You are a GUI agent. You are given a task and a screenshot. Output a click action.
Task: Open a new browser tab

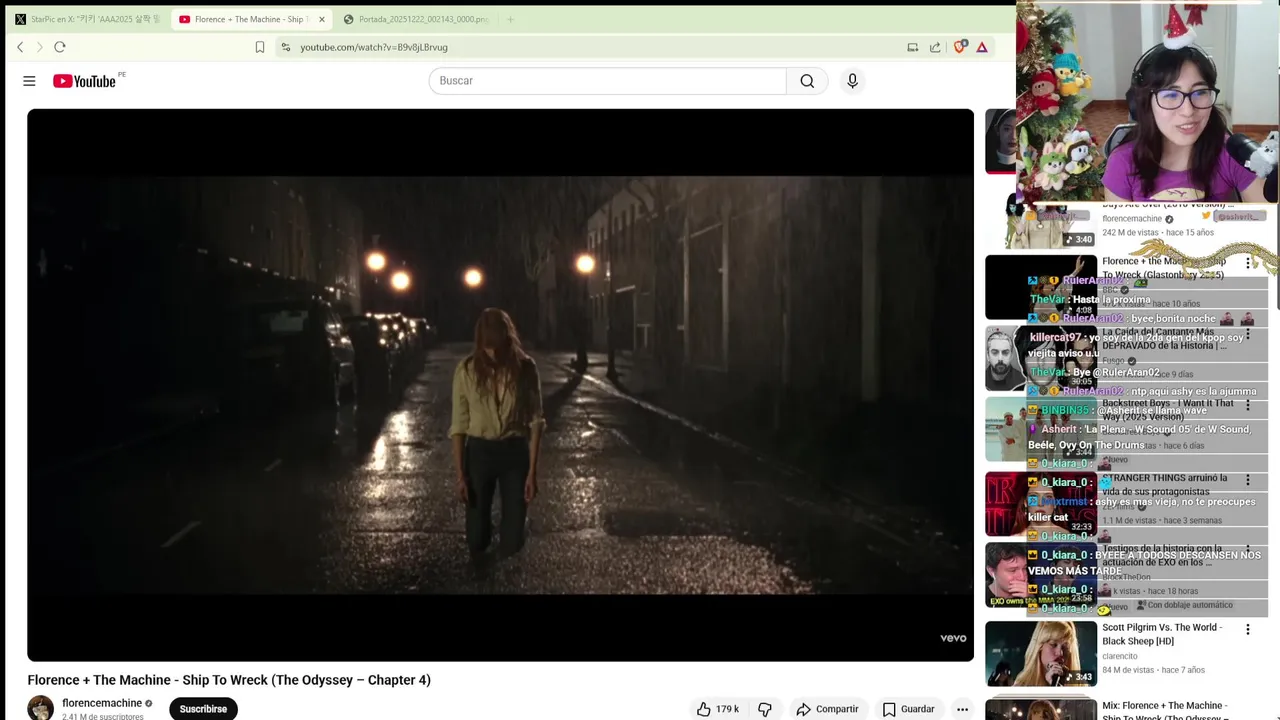[x=510, y=19]
